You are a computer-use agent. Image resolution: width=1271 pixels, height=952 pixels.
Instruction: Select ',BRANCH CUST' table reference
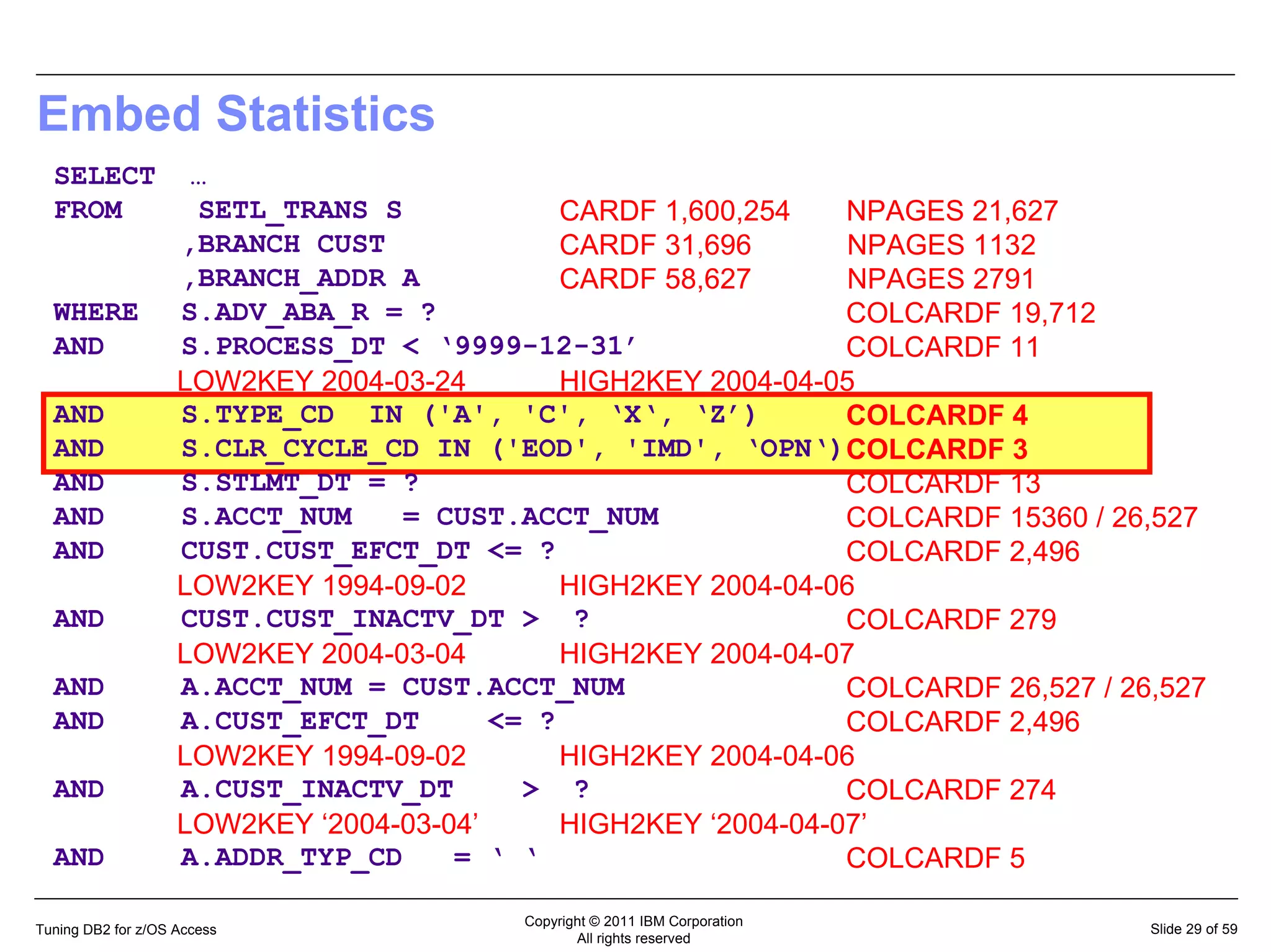point(285,245)
